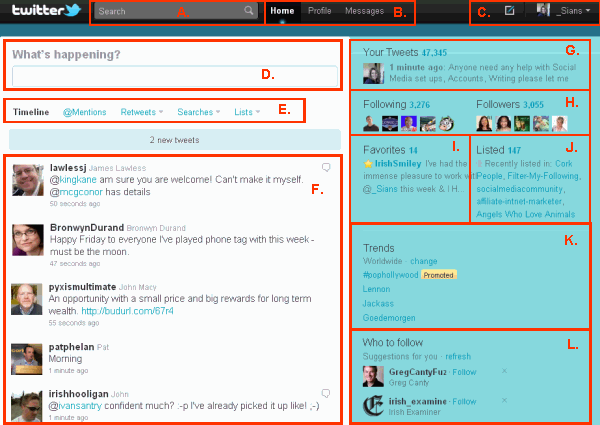Viewport: 600px width, 425px height.
Task: Open the compose new tweet icon
Action: pyautogui.click(x=509, y=10)
